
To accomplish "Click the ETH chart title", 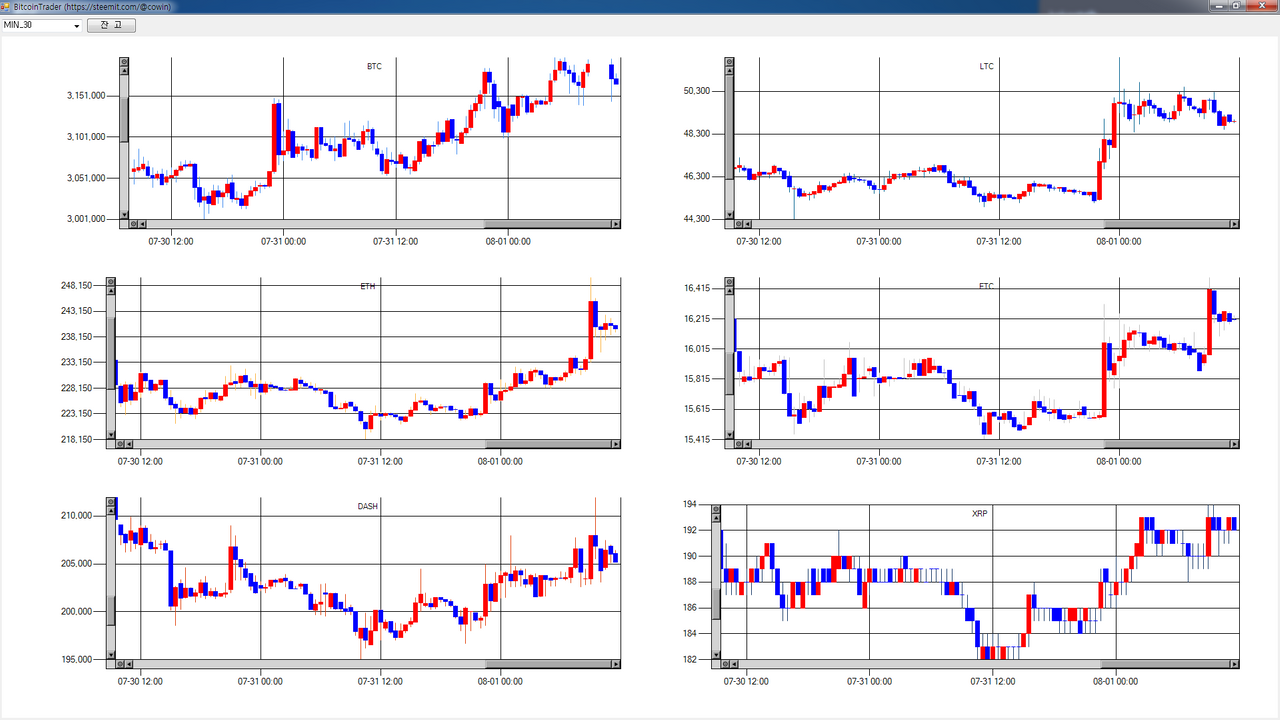I will pyautogui.click(x=368, y=287).
